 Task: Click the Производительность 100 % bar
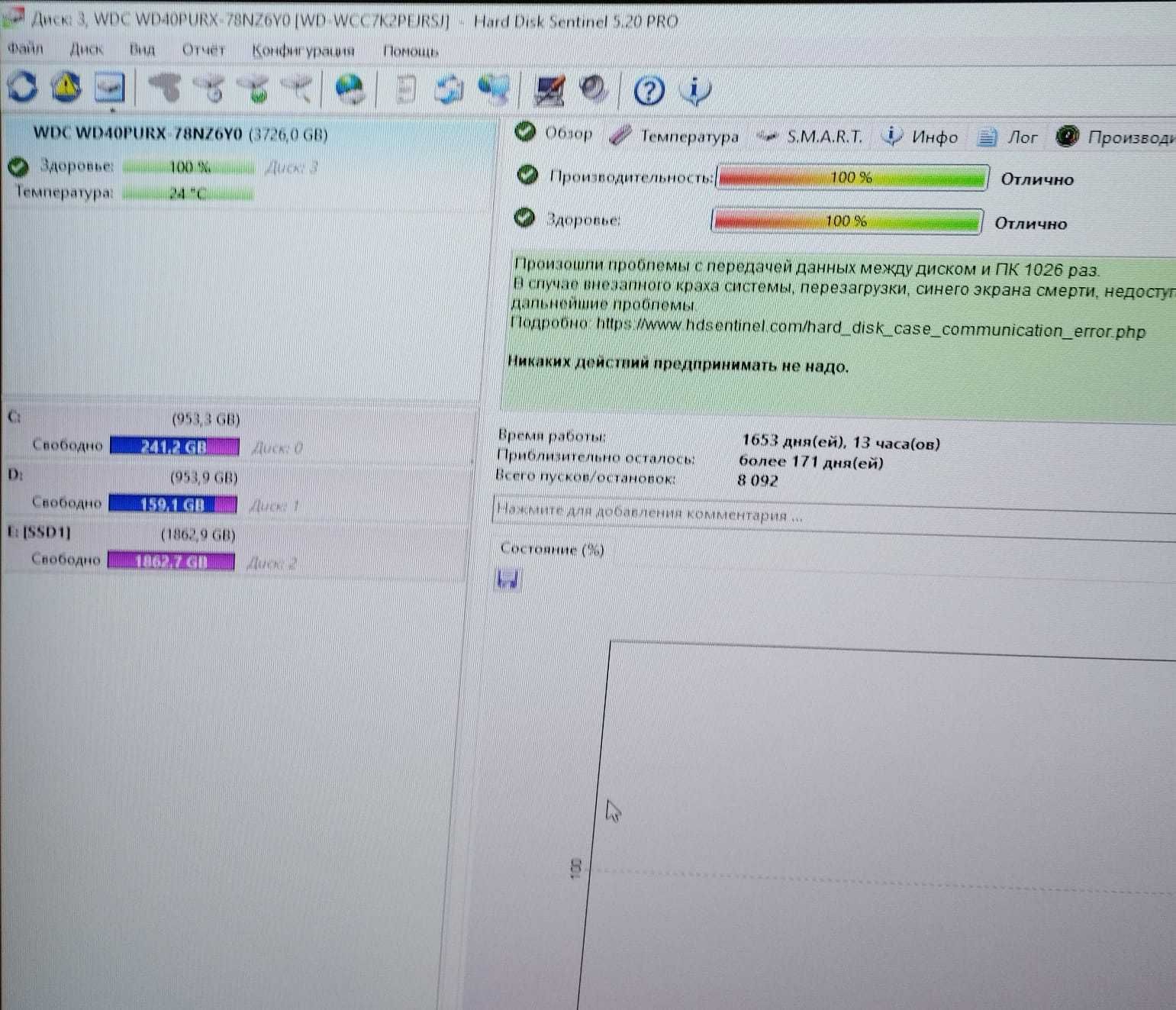click(x=852, y=177)
